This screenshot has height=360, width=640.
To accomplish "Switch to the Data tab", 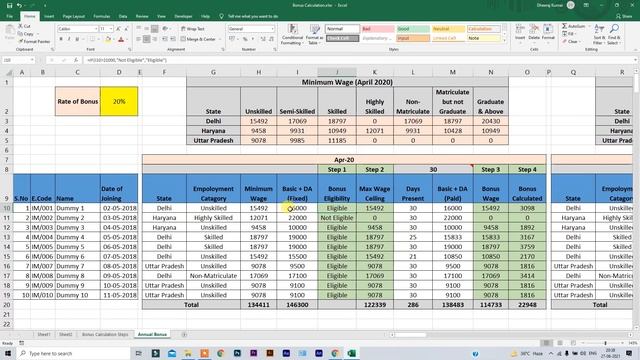I will (122, 16).
